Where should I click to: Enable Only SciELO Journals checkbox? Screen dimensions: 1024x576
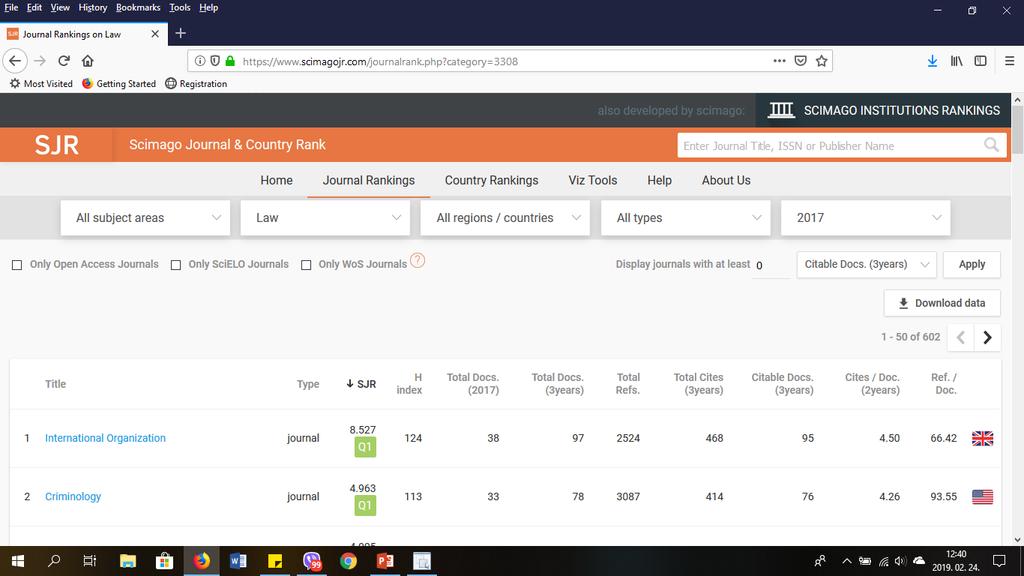click(x=176, y=265)
